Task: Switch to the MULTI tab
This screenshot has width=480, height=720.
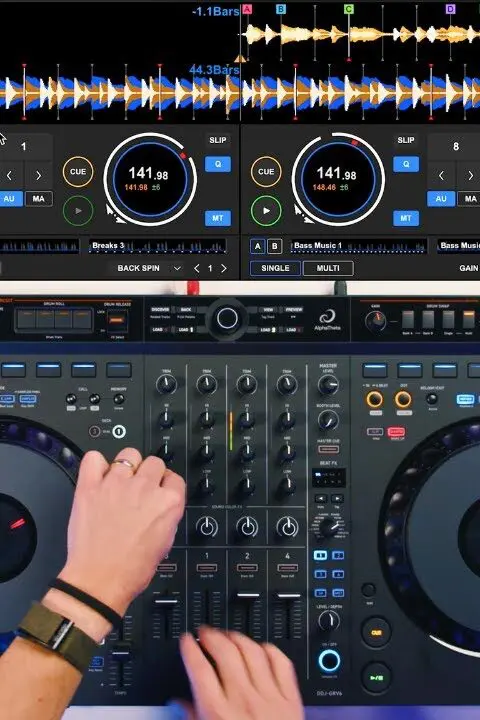Action: point(328,268)
